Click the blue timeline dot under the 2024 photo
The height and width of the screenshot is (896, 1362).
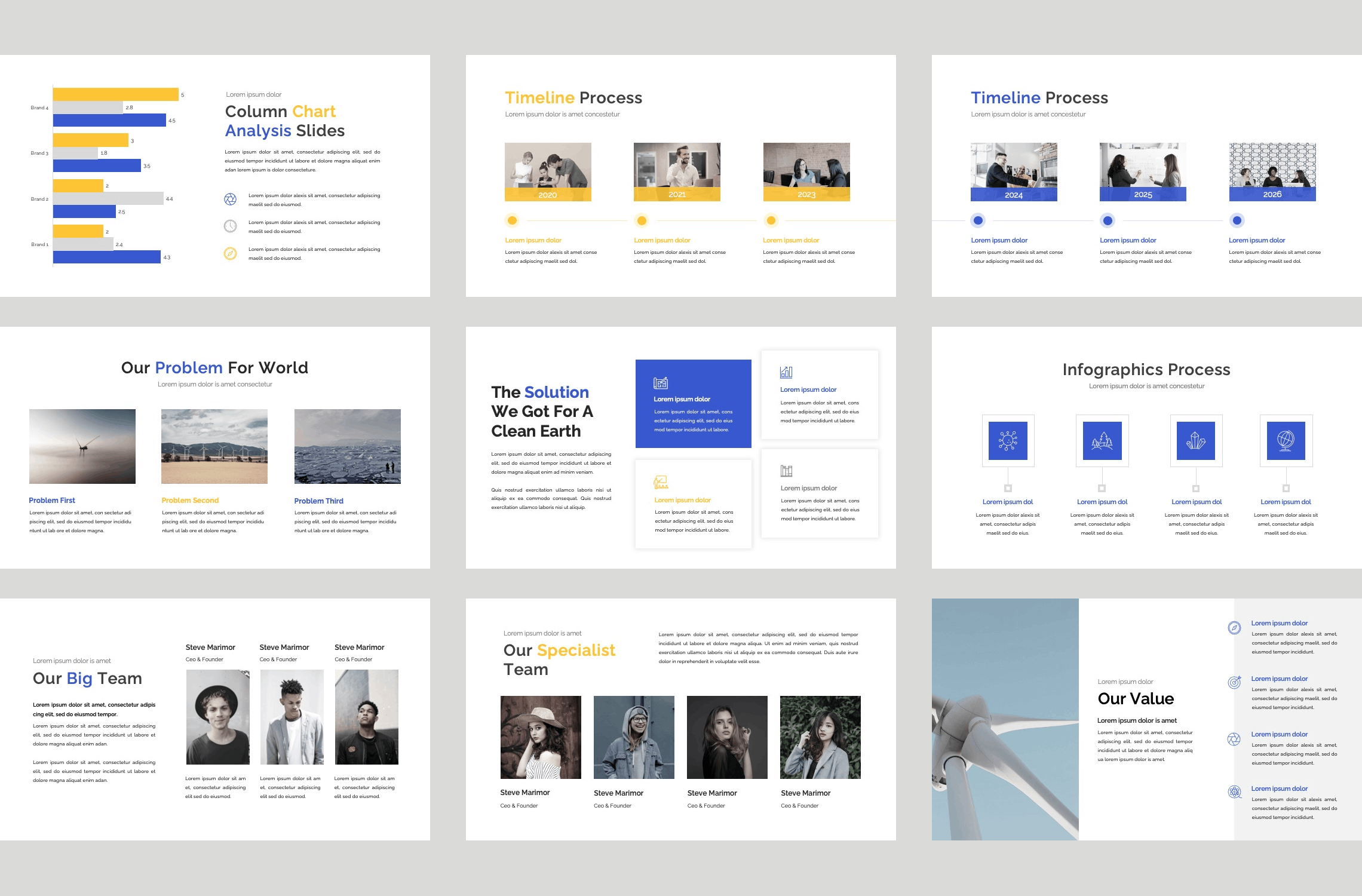click(x=978, y=220)
